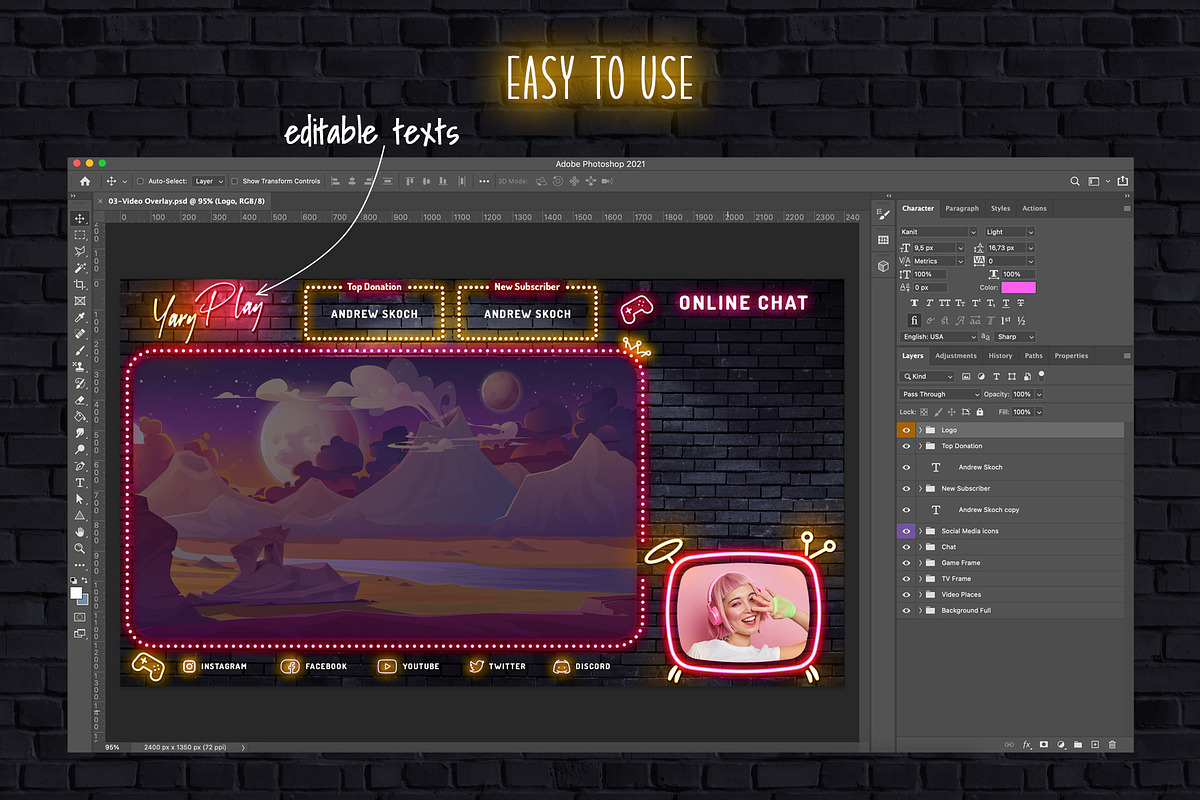Image resolution: width=1200 pixels, height=800 pixels.
Task: Select the Hand tool
Action: click(x=80, y=532)
